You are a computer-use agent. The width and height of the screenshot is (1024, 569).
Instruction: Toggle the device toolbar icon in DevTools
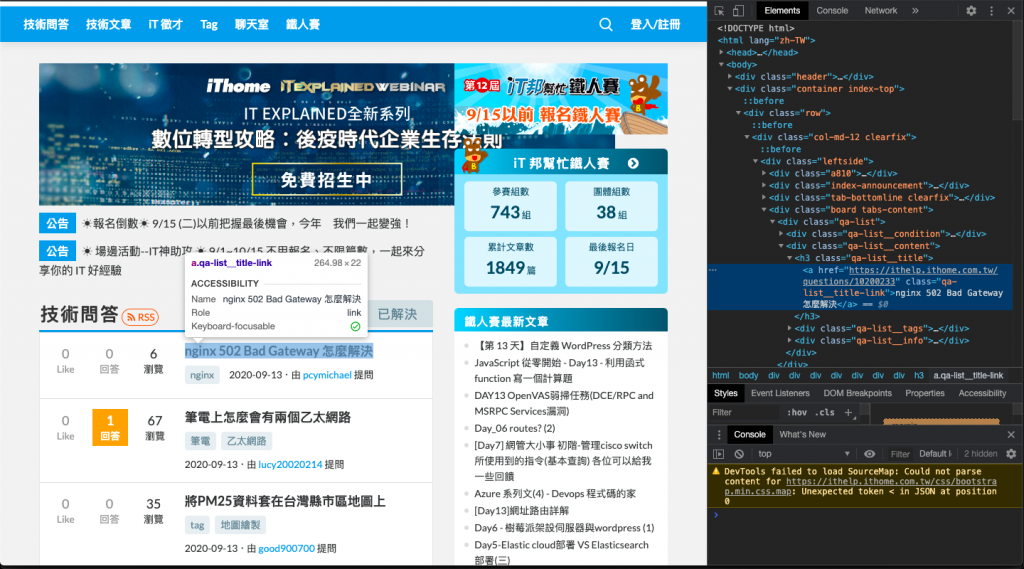(x=738, y=10)
